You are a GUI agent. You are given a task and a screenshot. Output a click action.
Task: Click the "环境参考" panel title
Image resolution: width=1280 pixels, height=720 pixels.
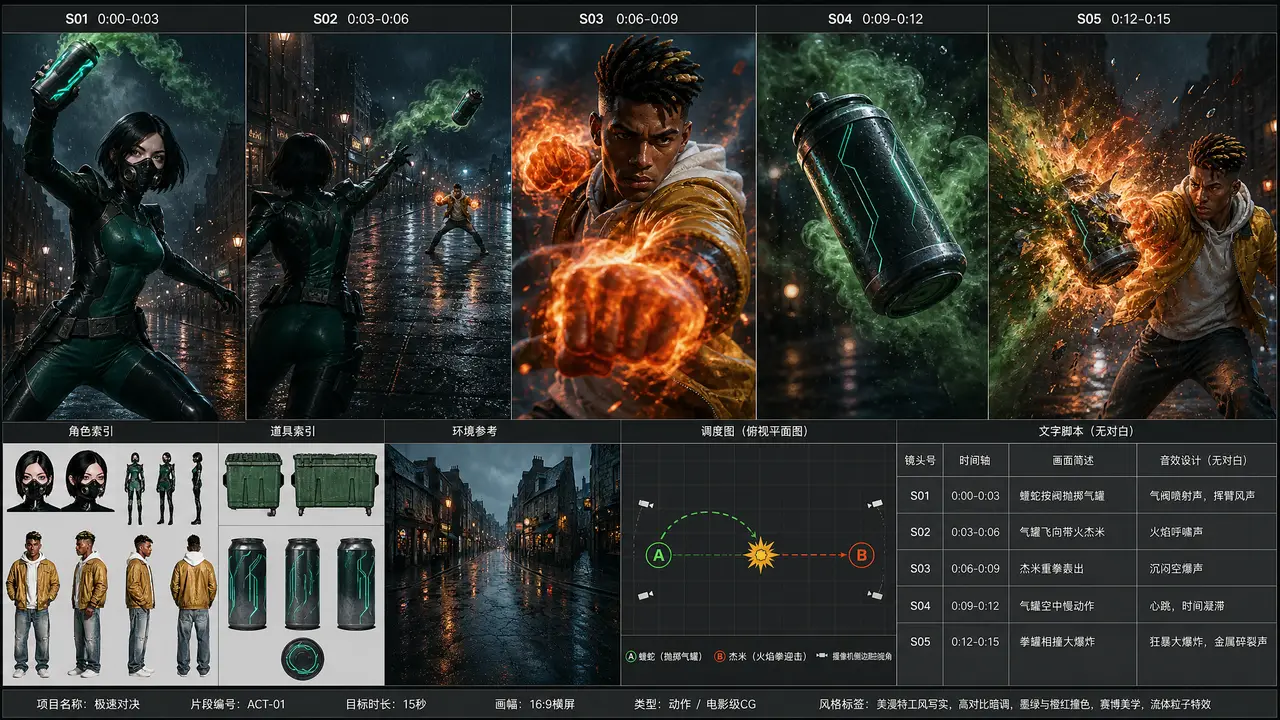coord(475,431)
